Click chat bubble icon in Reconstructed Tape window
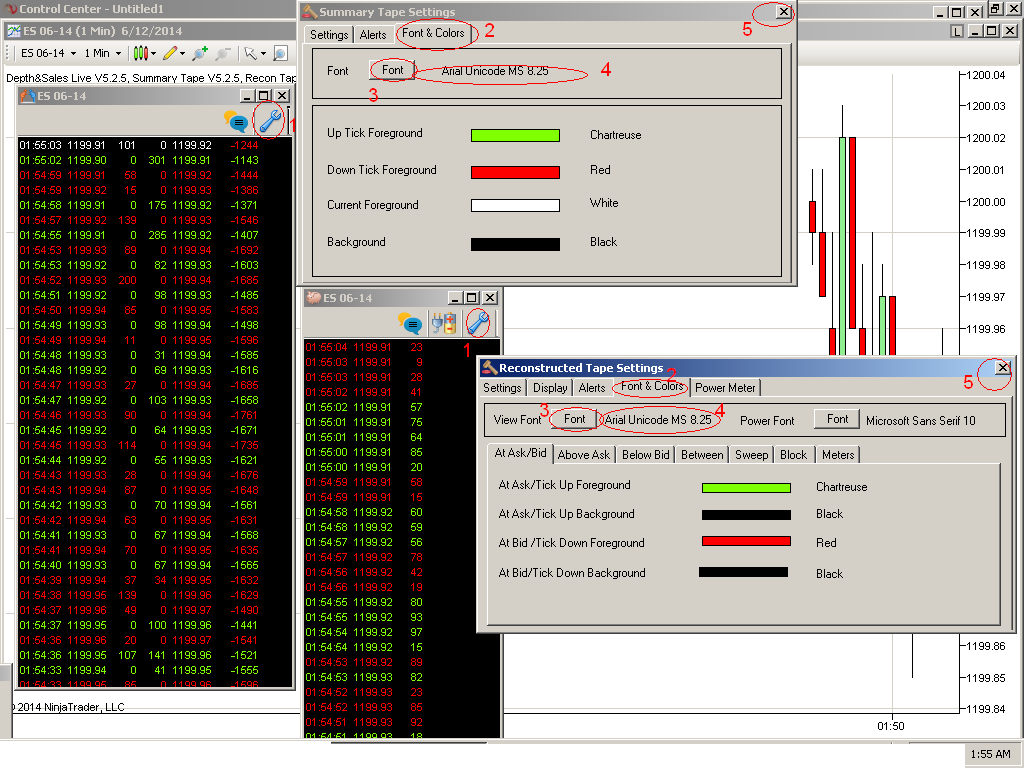This screenshot has height=768, width=1024. 409,323
